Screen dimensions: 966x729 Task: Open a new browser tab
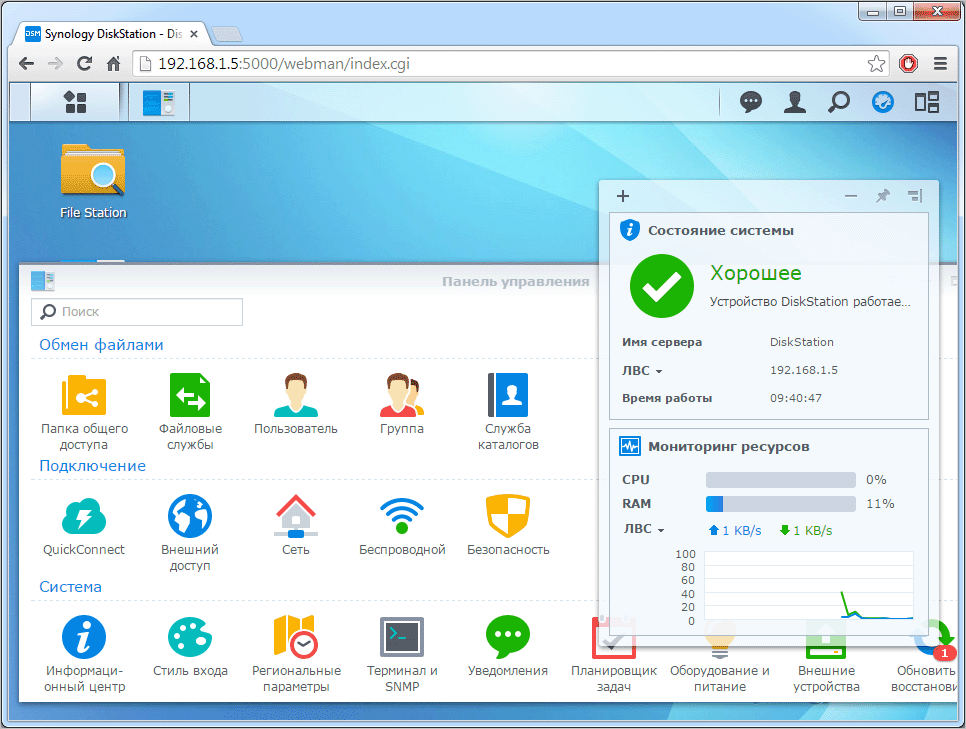pyautogui.click(x=227, y=34)
